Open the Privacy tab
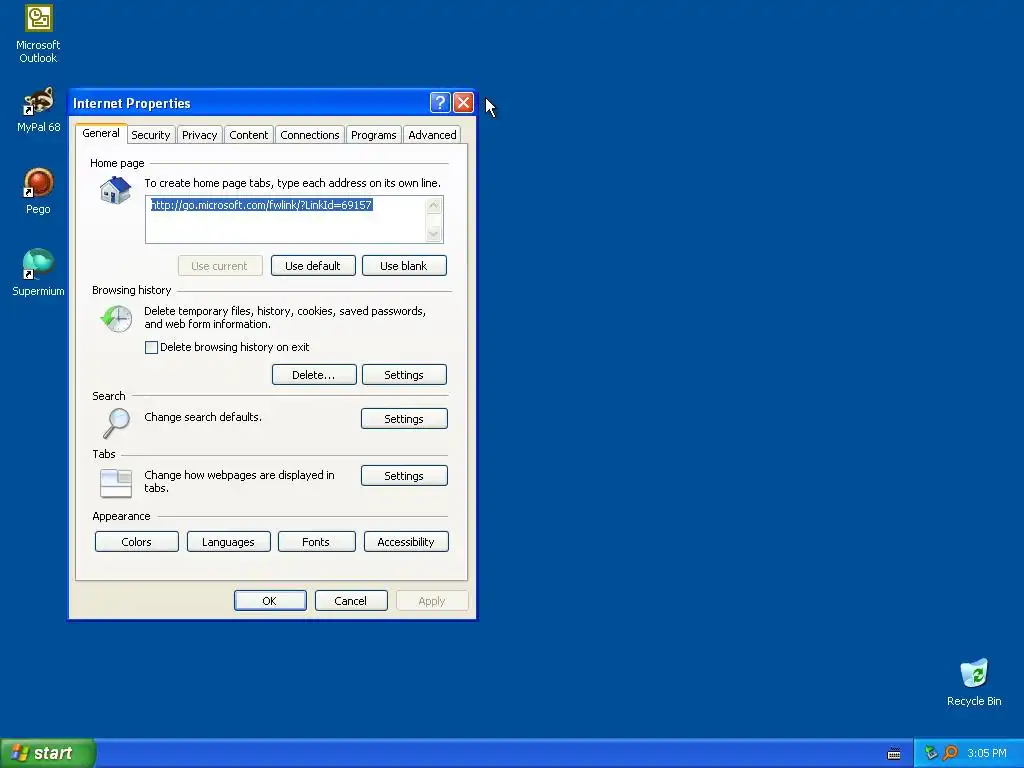Screen dimensions: 1024x768 pos(199,135)
